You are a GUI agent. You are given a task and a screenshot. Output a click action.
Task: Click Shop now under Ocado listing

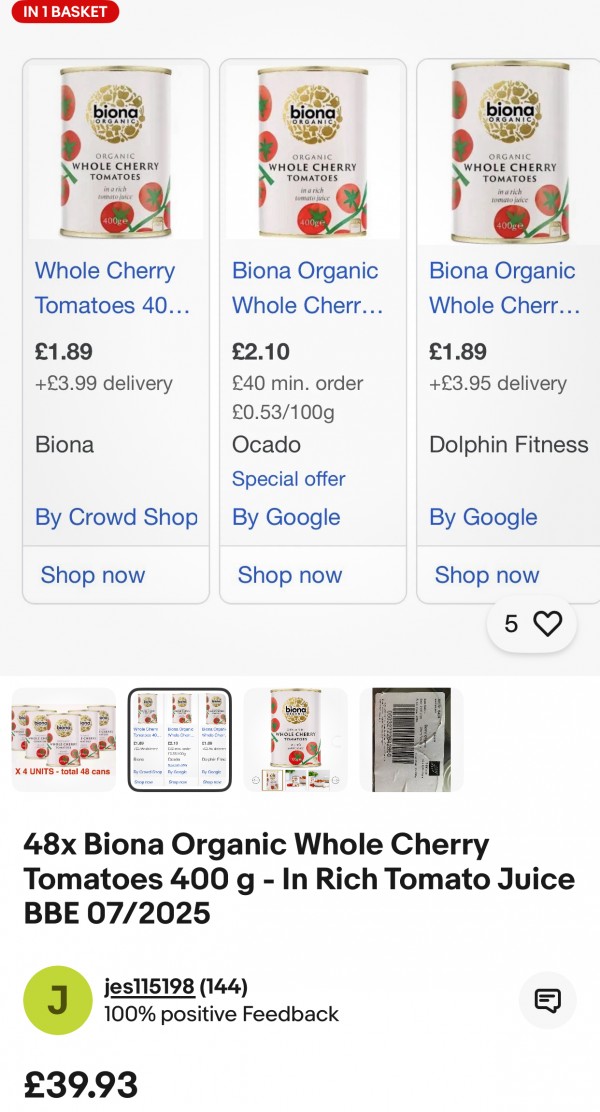[290, 575]
